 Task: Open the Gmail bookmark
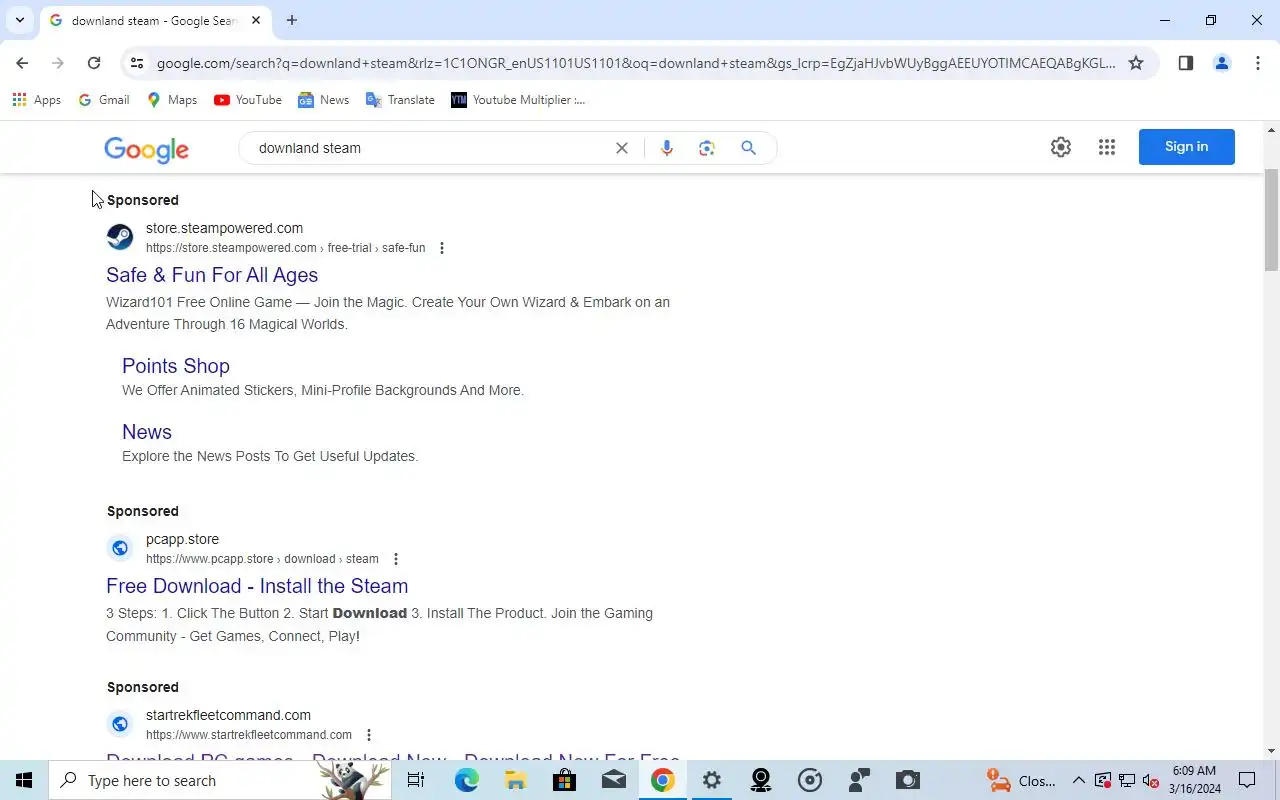104,100
